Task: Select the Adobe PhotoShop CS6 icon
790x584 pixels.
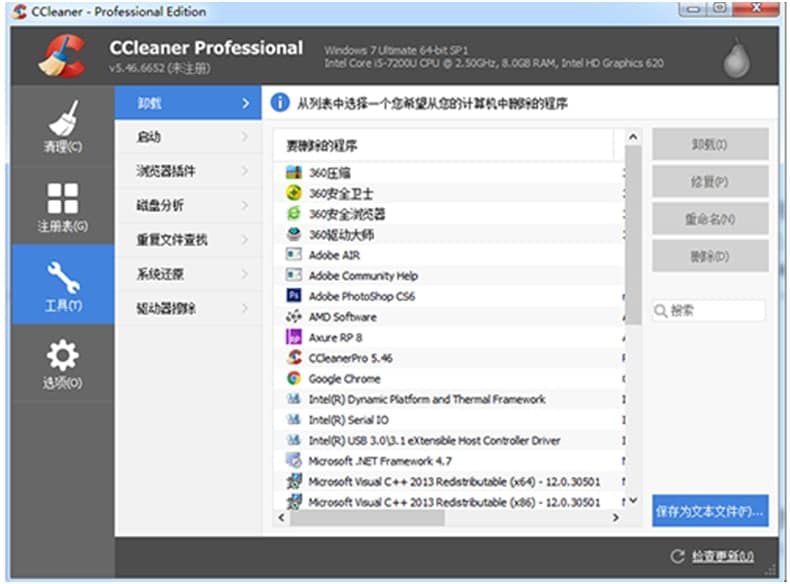Action: click(294, 296)
